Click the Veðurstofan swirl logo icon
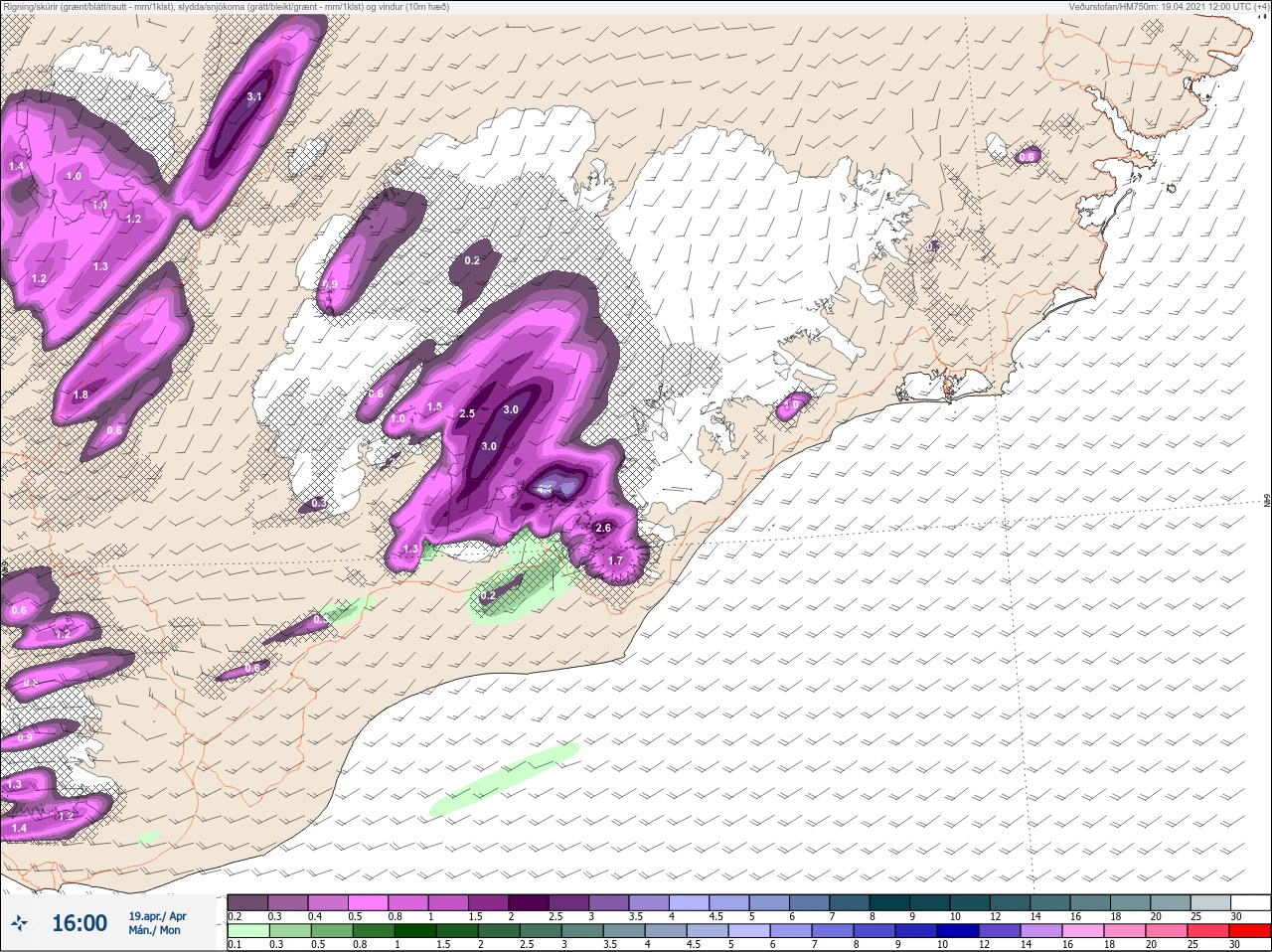Image resolution: width=1272 pixels, height=952 pixels. point(19,923)
